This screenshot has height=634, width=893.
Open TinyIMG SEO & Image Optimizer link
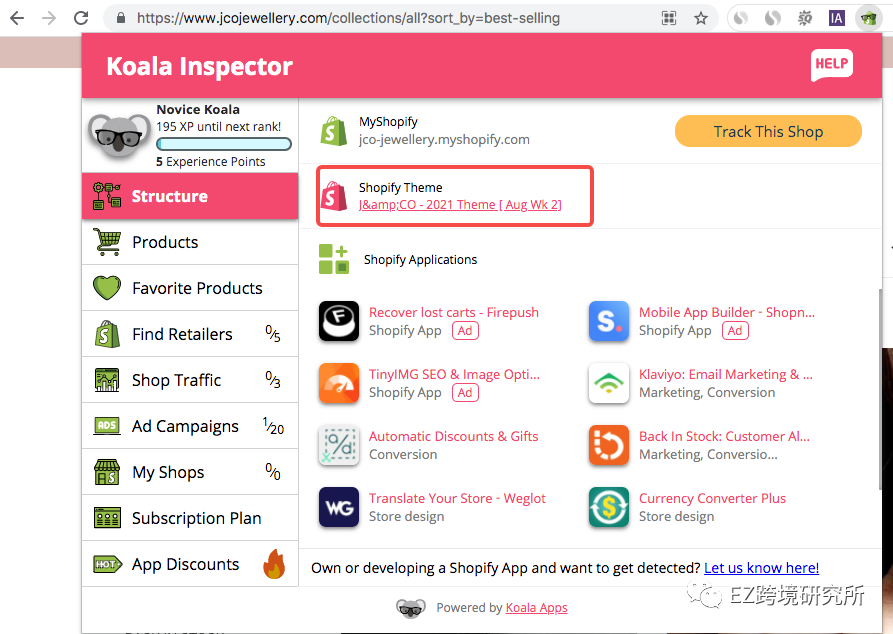coord(454,374)
